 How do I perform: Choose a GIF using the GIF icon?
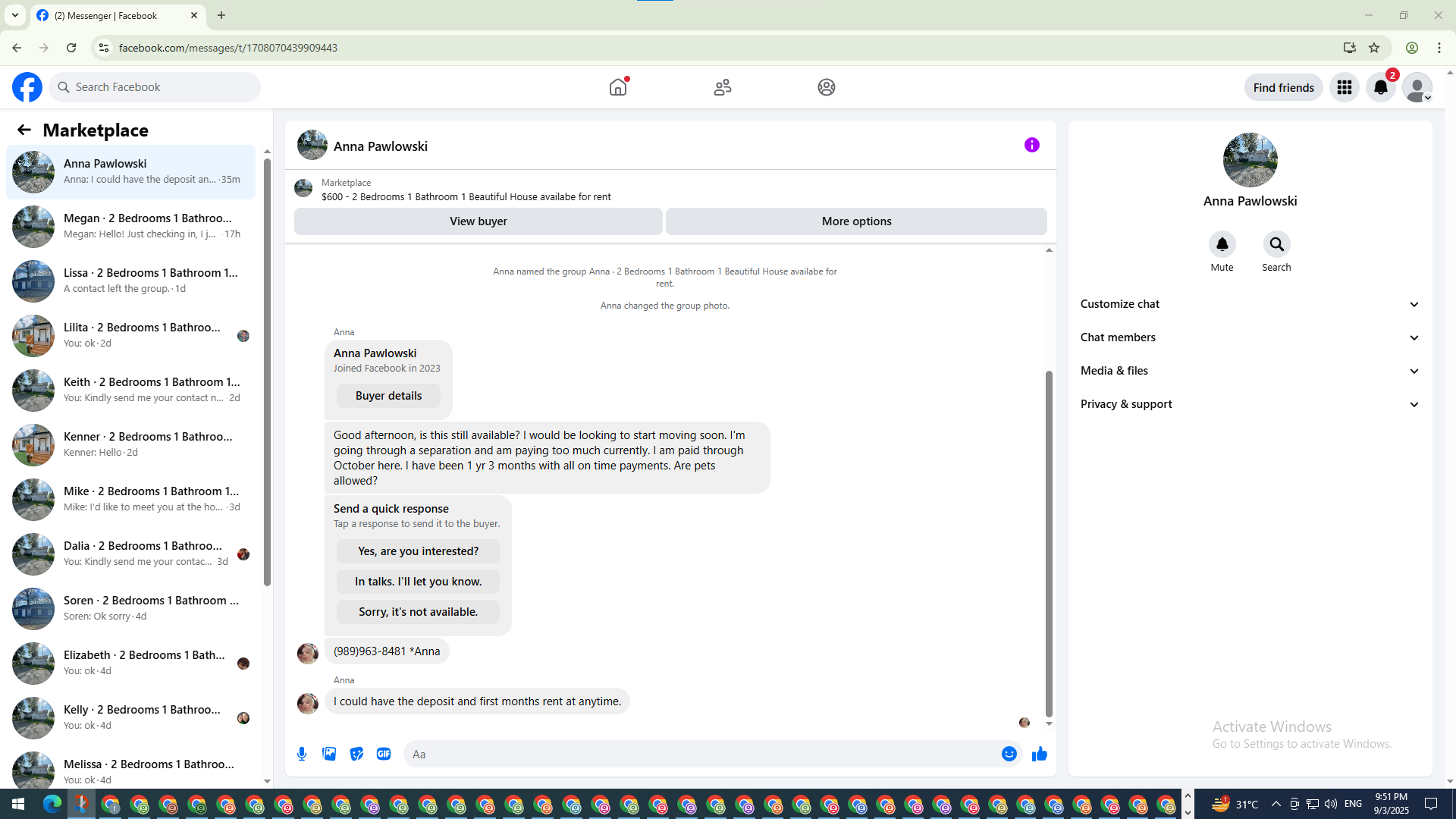(x=384, y=754)
